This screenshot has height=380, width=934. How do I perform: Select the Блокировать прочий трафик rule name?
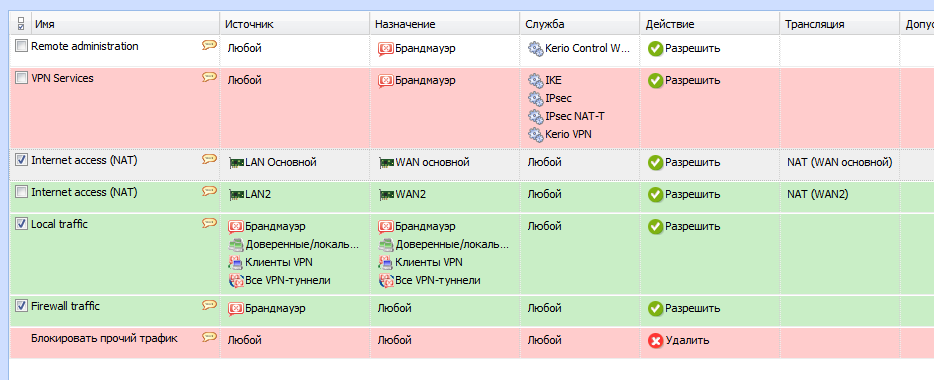coord(104,338)
